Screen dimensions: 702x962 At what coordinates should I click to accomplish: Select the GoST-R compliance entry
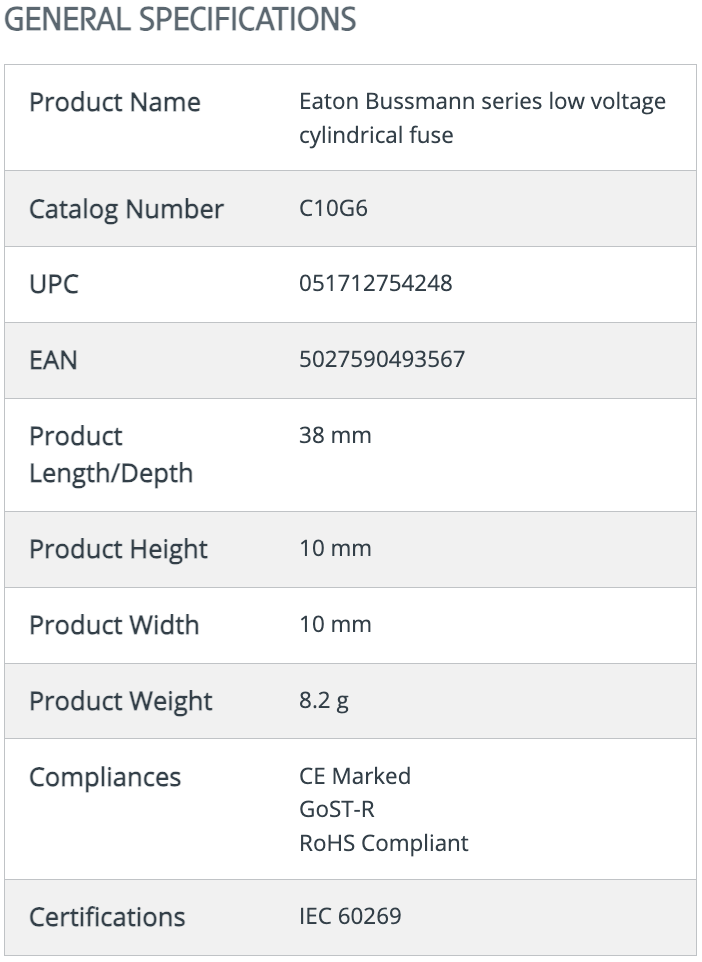(x=337, y=809)
